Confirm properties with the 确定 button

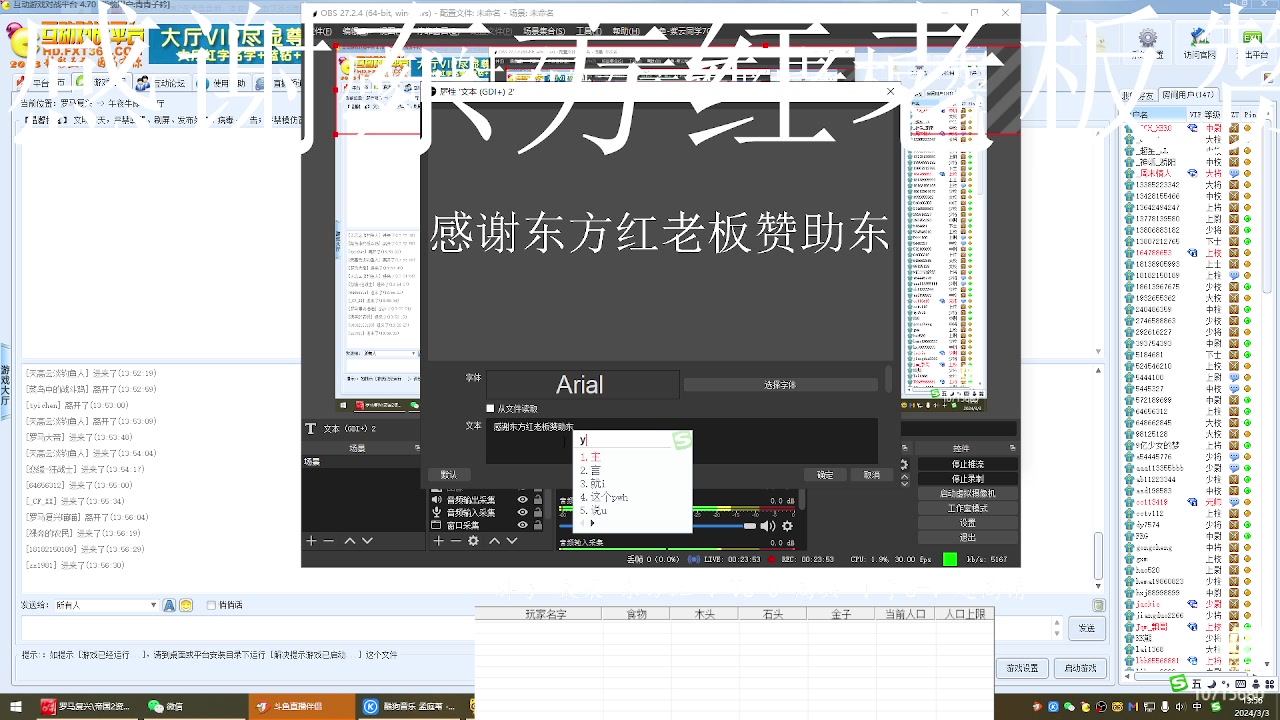pyautogui.click(x=824, y=474)
